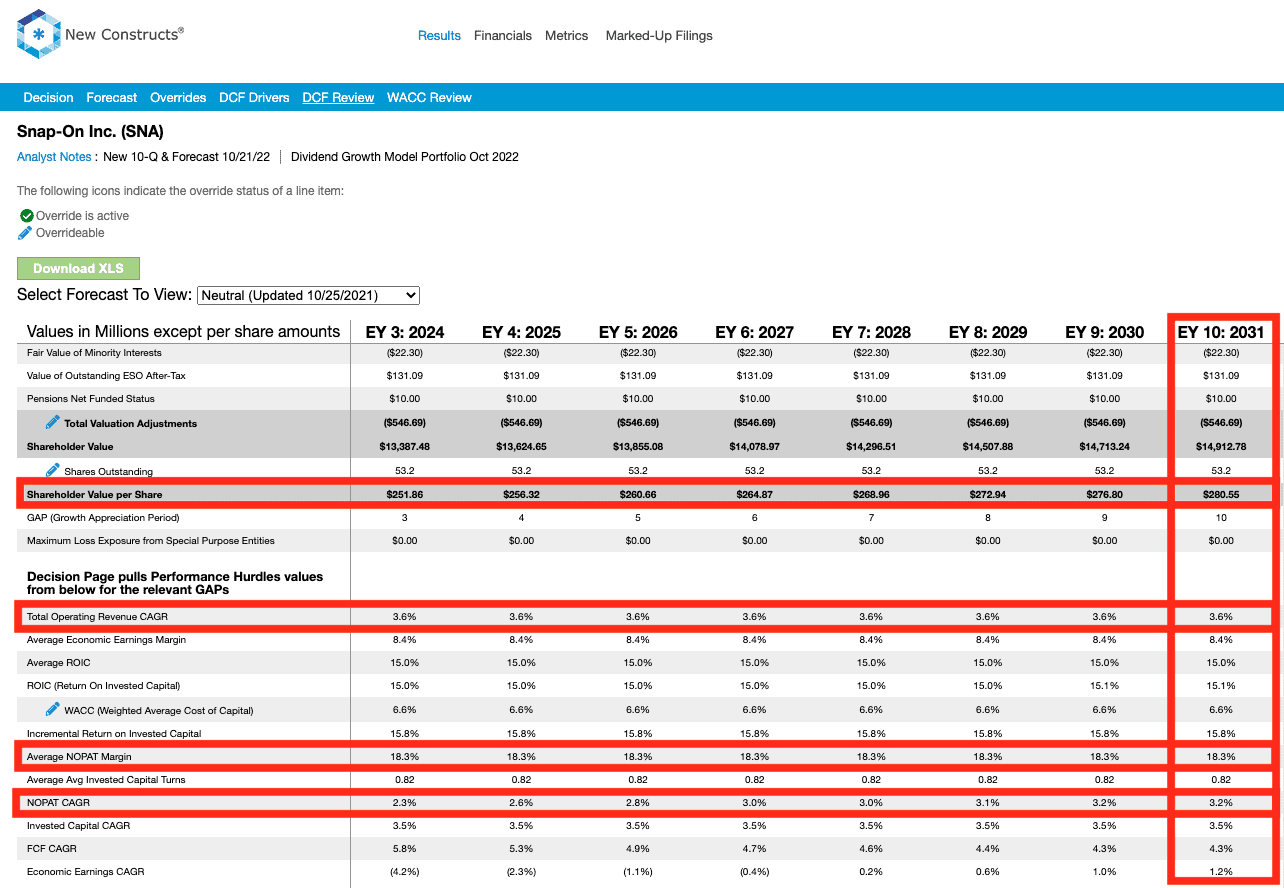
Task: Click the EY 8: 2029 column header
Action: (x=988, y=332)
